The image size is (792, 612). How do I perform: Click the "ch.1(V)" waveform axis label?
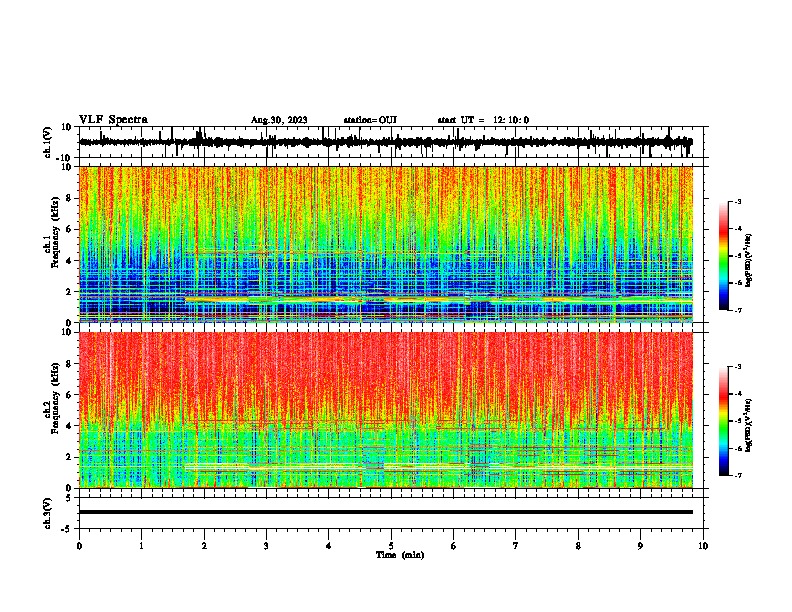48,142
